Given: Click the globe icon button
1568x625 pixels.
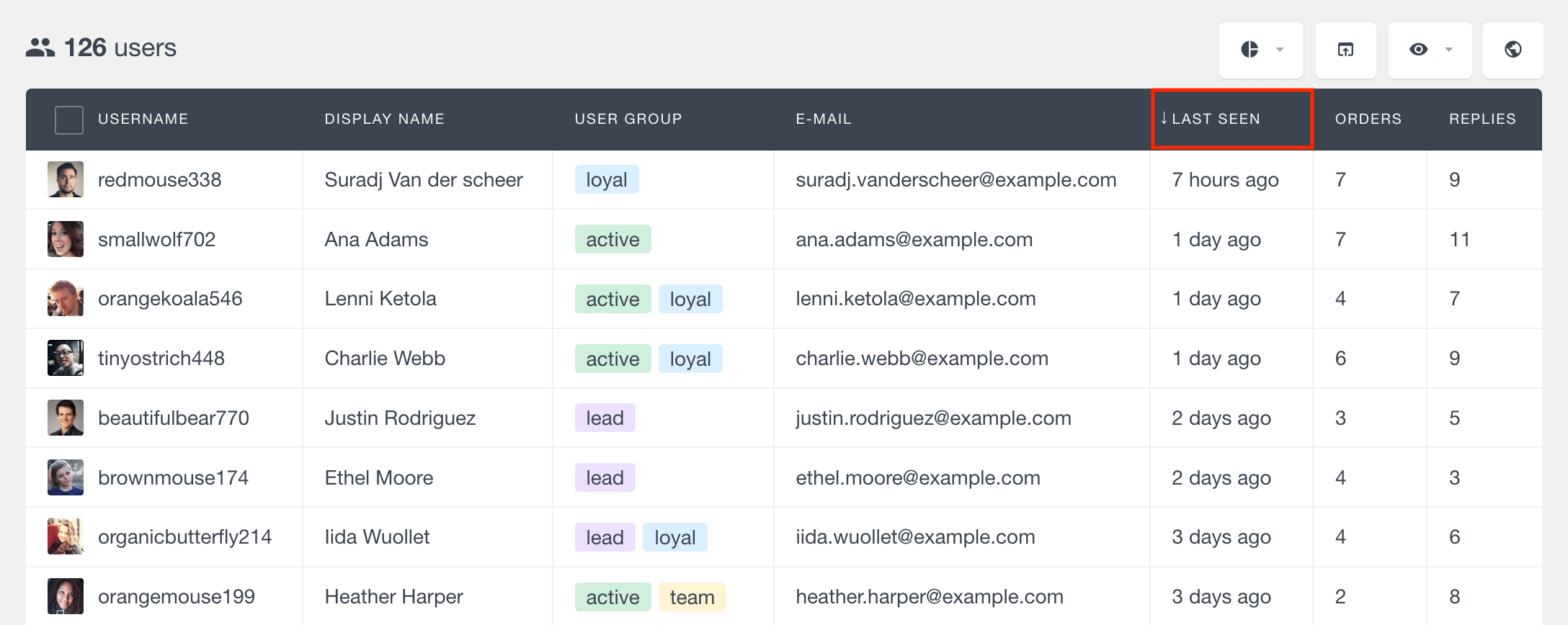Looking at the screenshot, I should coord(1513,50).
